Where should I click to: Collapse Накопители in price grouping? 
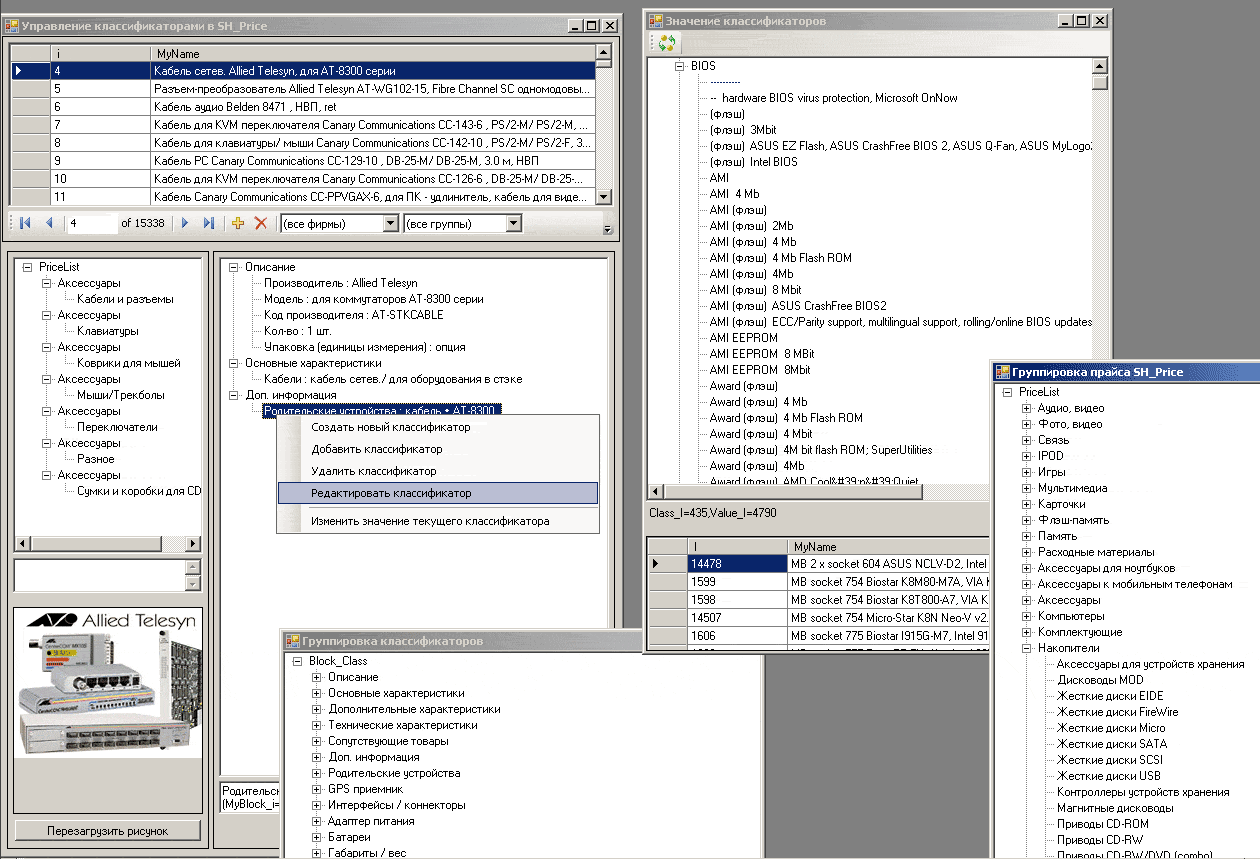1026,648
